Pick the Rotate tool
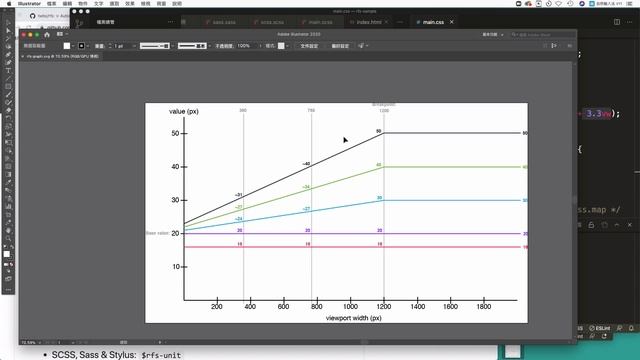Viewport: 640px width, 360px height. click(x=8, y=118)
